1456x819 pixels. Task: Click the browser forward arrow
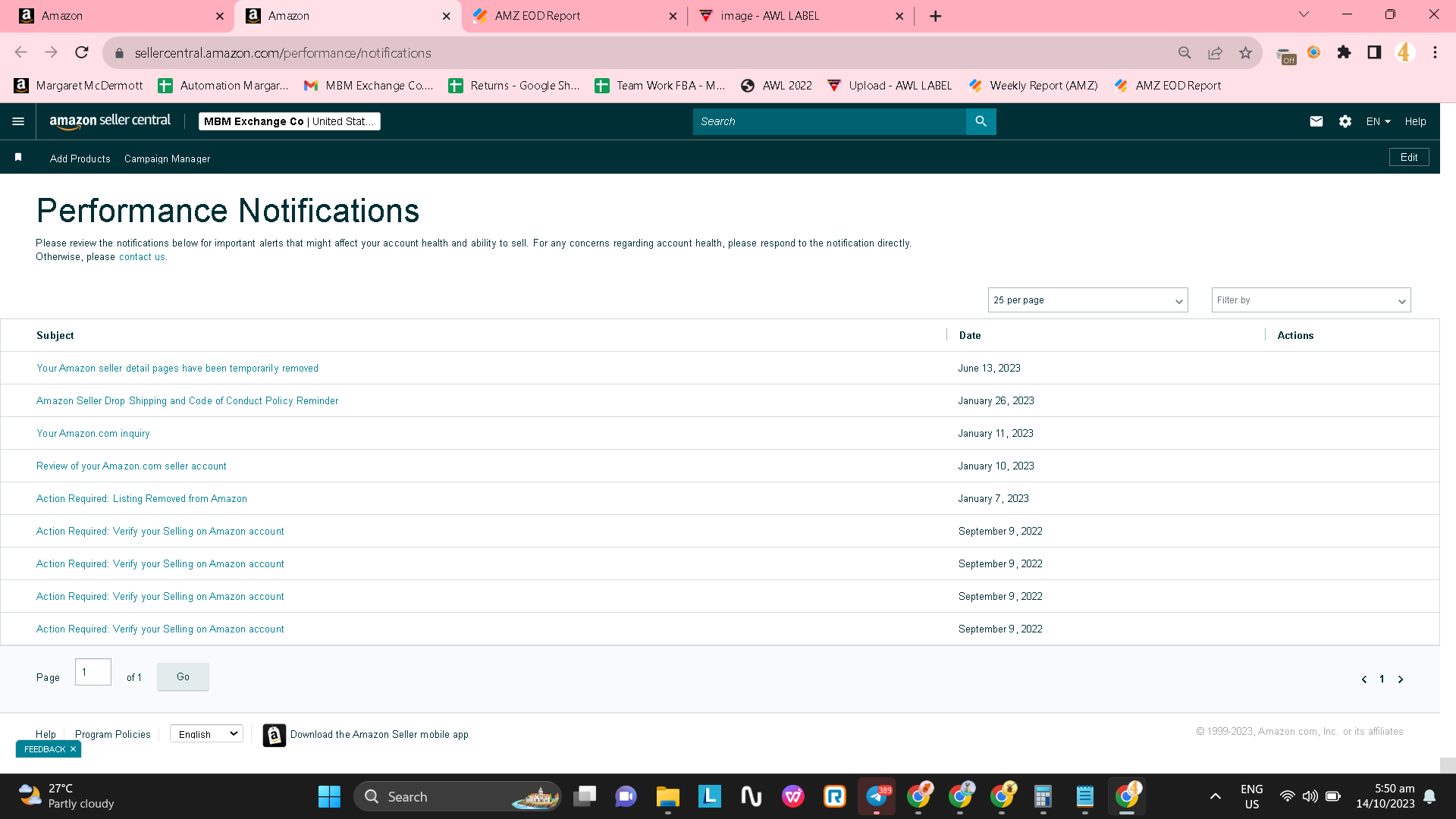pyautogui.click(x=51, y=52)
